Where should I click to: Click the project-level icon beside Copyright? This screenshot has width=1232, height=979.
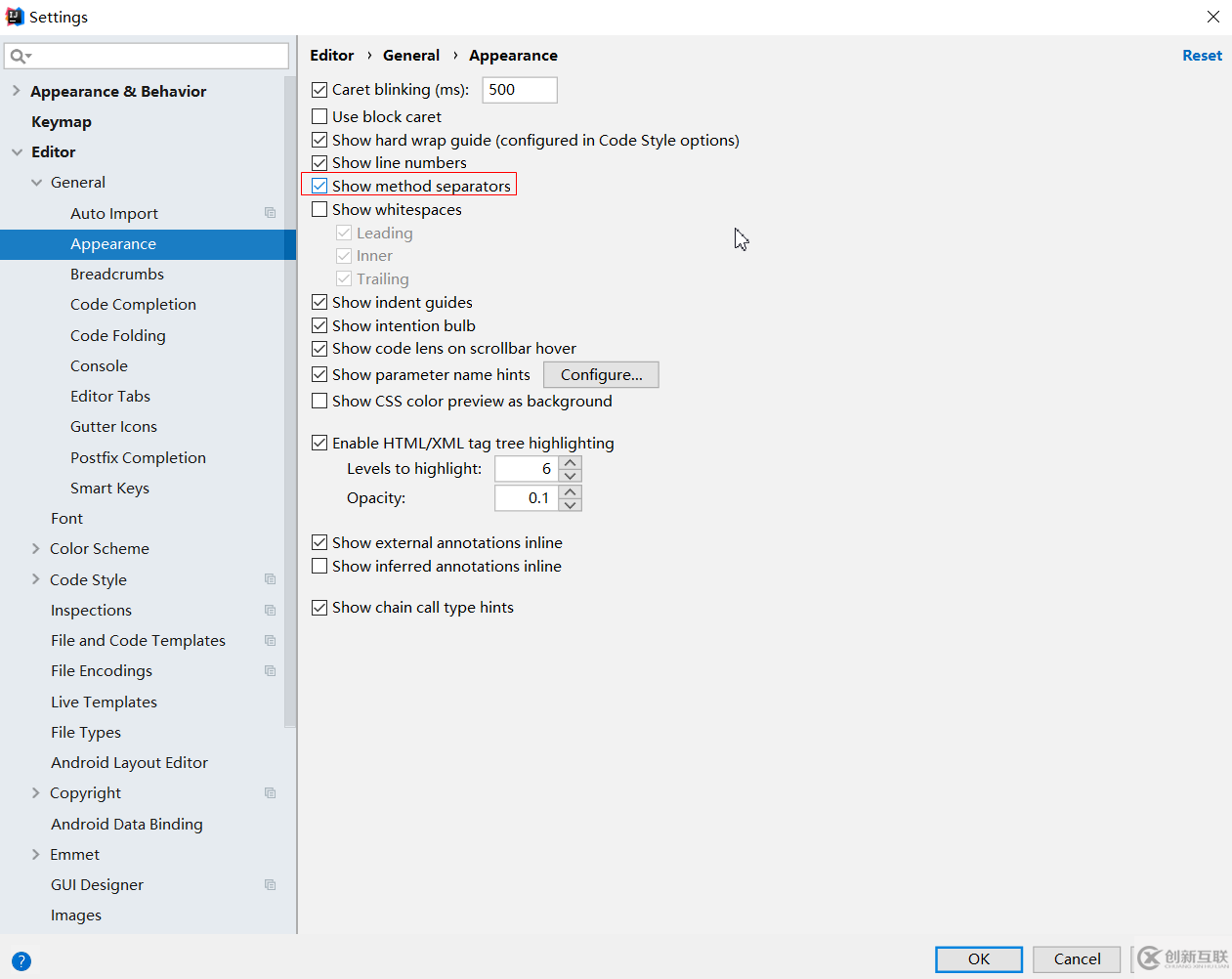click(271, 793)
